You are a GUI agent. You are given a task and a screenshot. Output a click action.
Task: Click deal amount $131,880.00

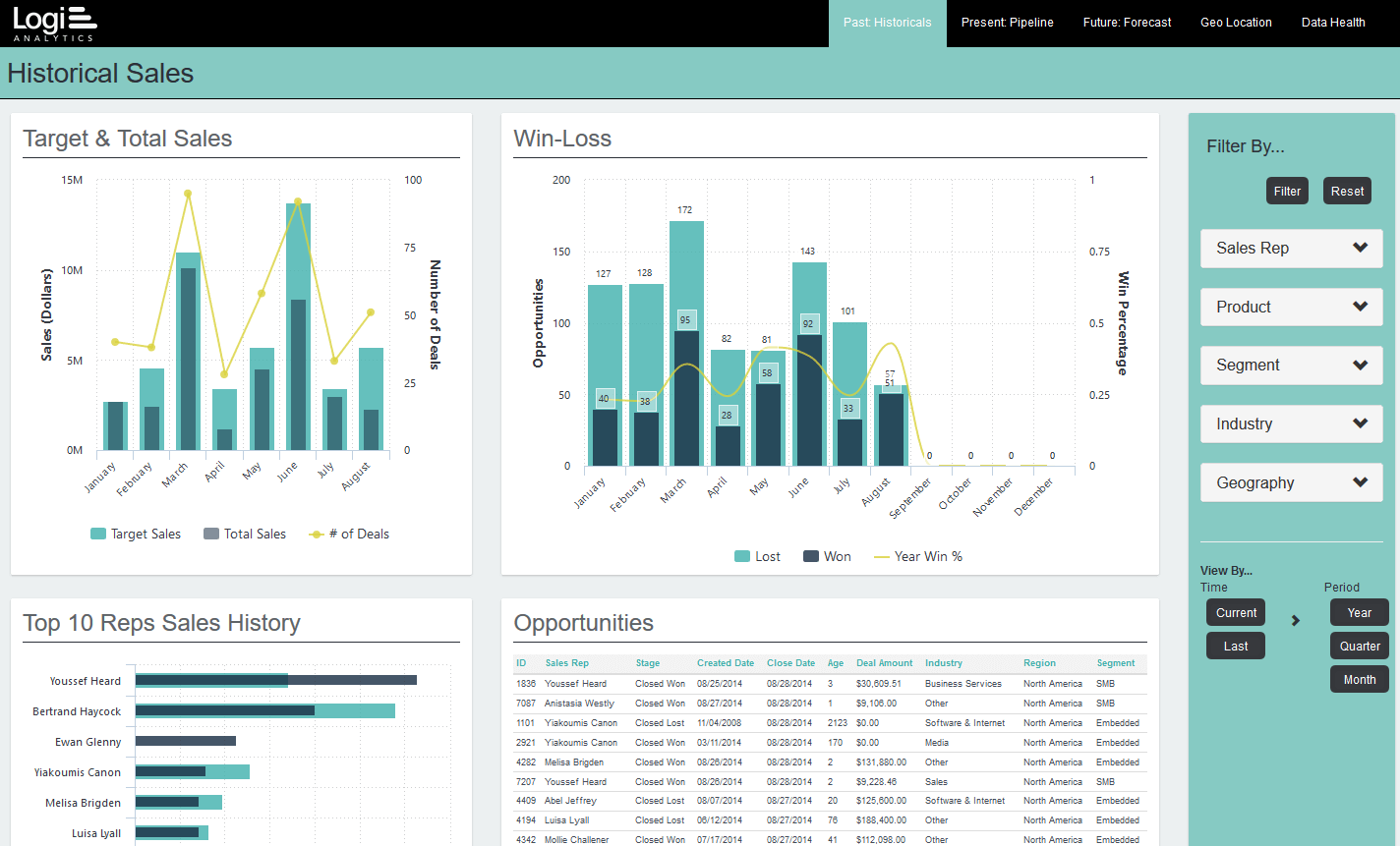[x=881, y=762]
